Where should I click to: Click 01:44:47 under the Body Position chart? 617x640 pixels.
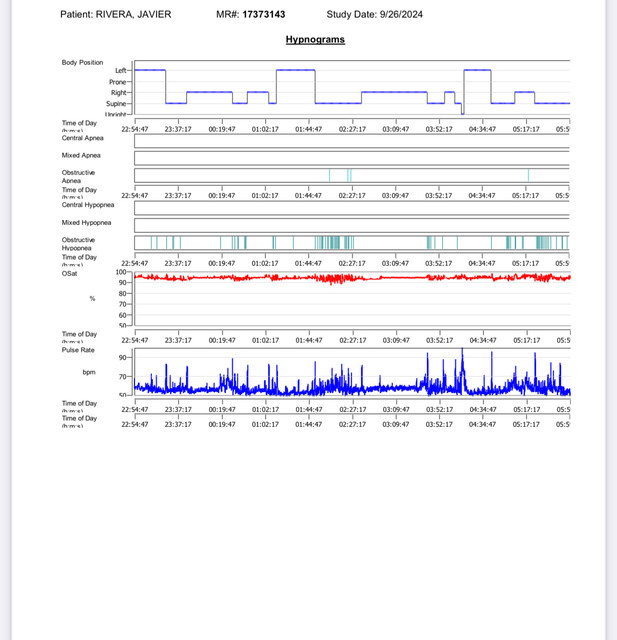[x=308, y=129]
